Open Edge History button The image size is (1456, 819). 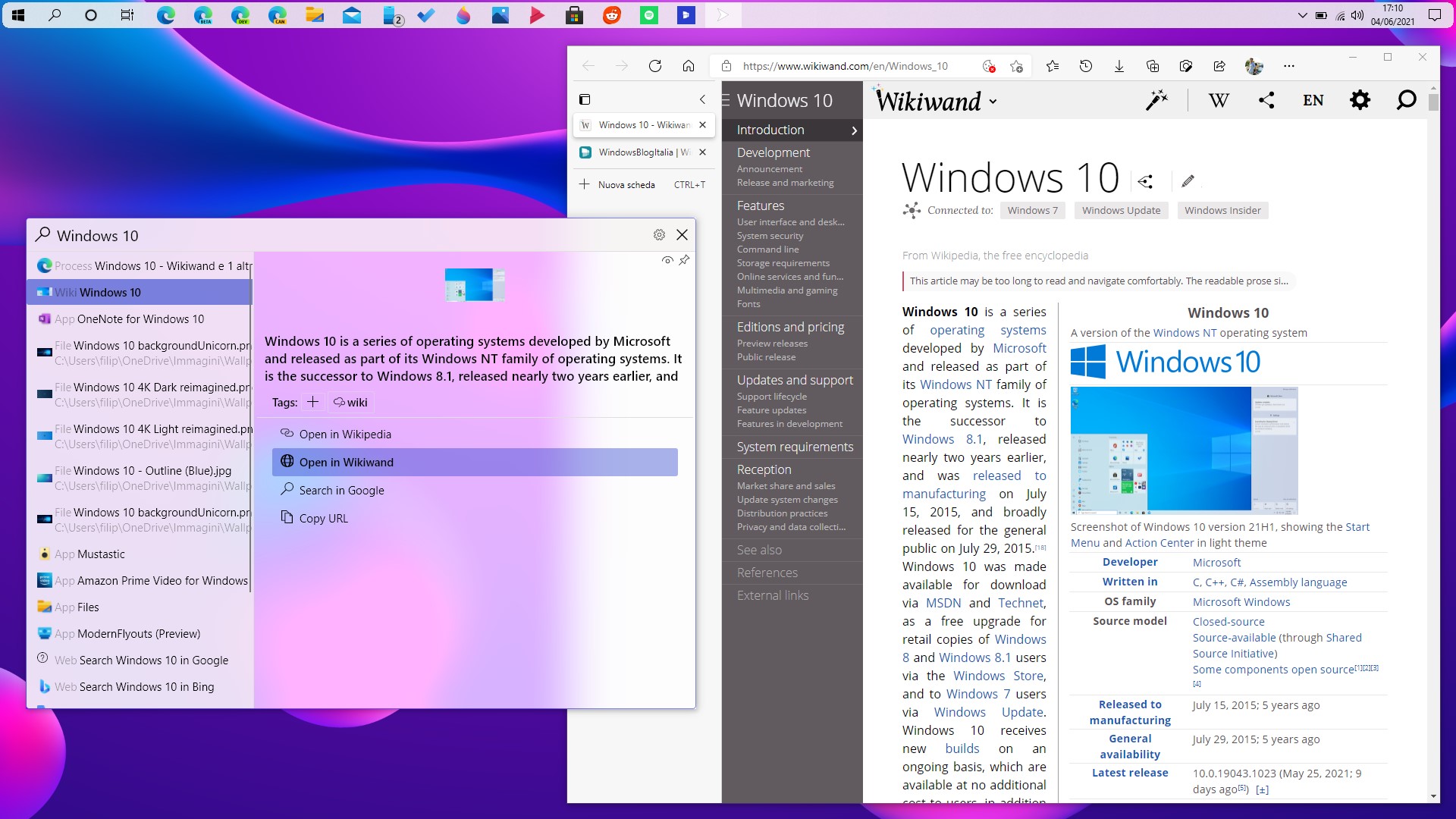coord(1086,66)
